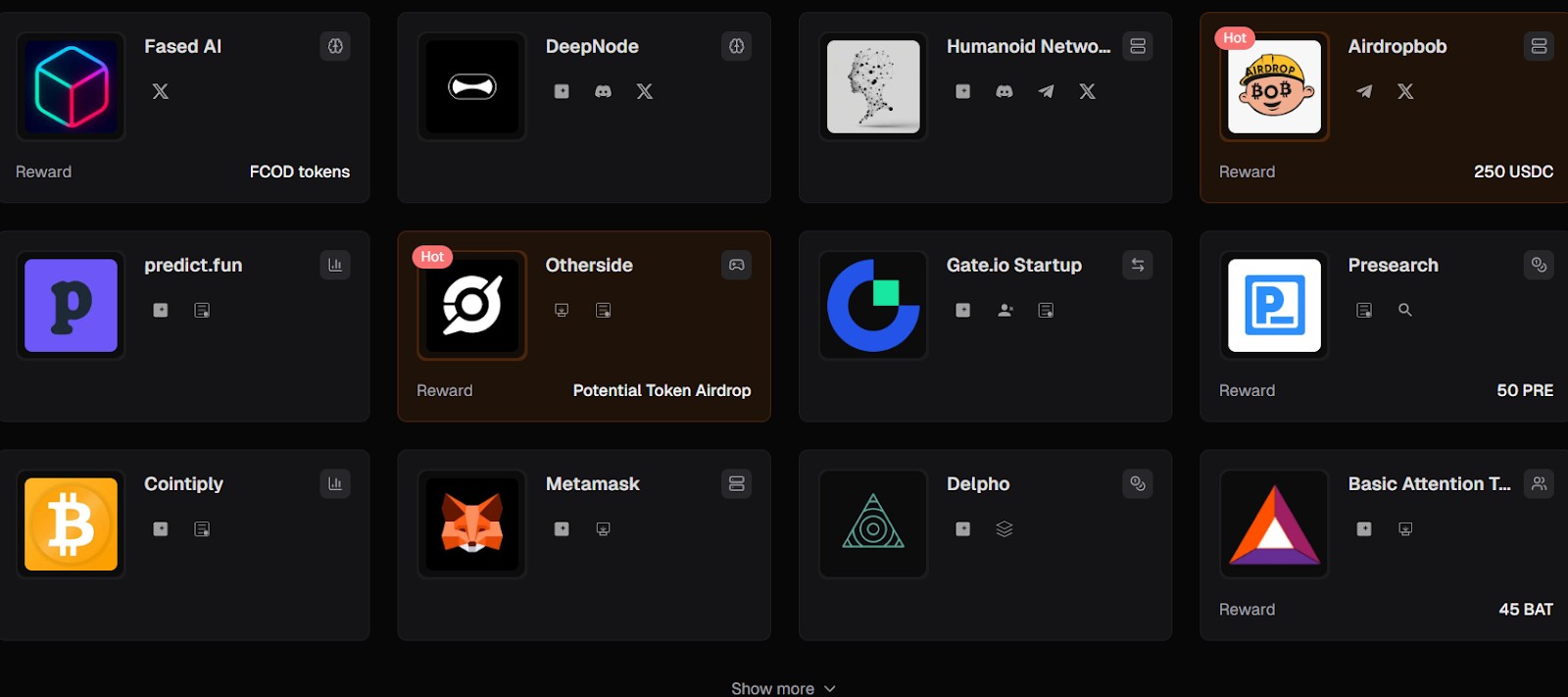Click the server category icon on Humanoid Network card

click(1138, 46)
